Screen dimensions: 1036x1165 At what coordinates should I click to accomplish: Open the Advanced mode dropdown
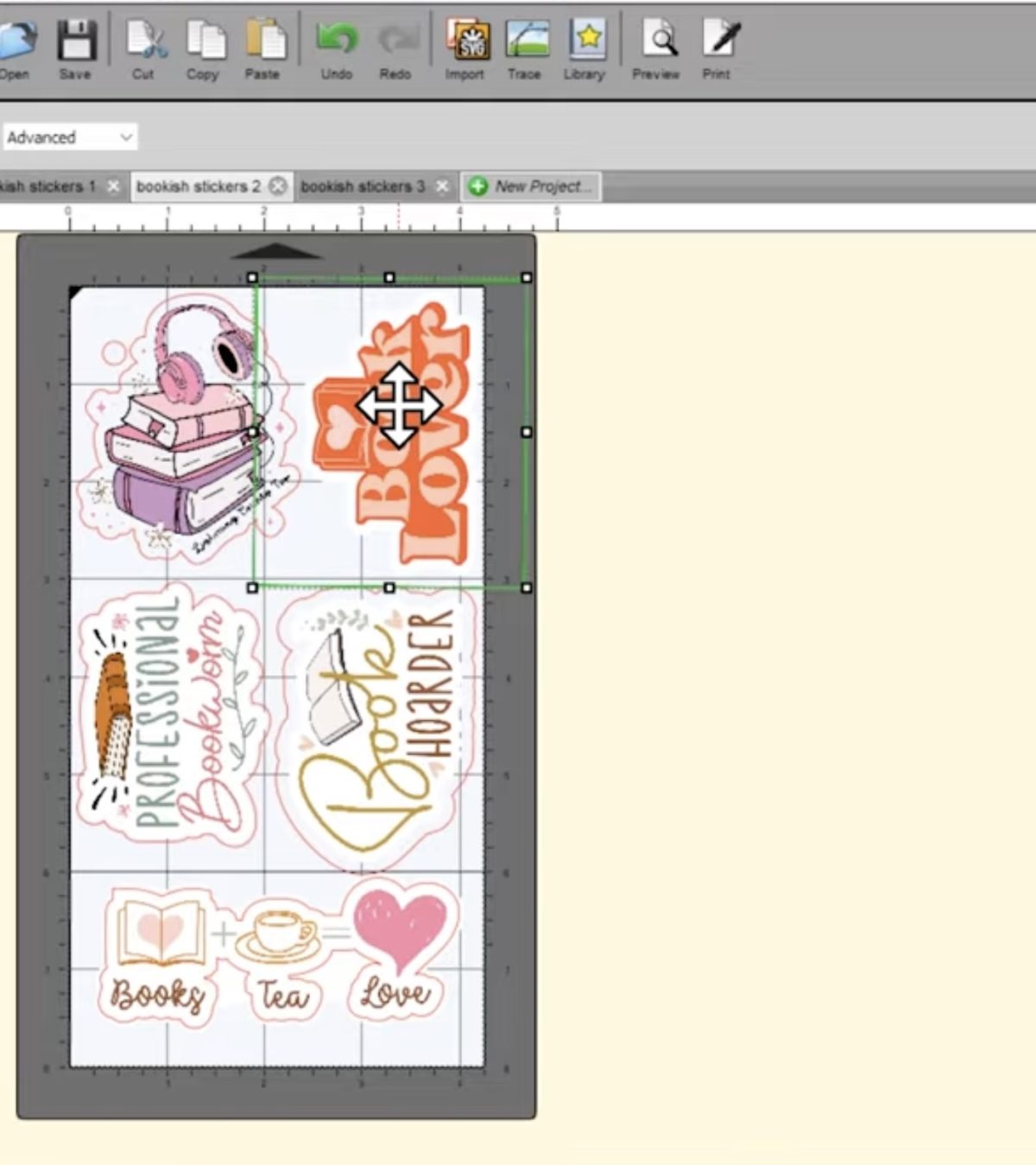69,137
